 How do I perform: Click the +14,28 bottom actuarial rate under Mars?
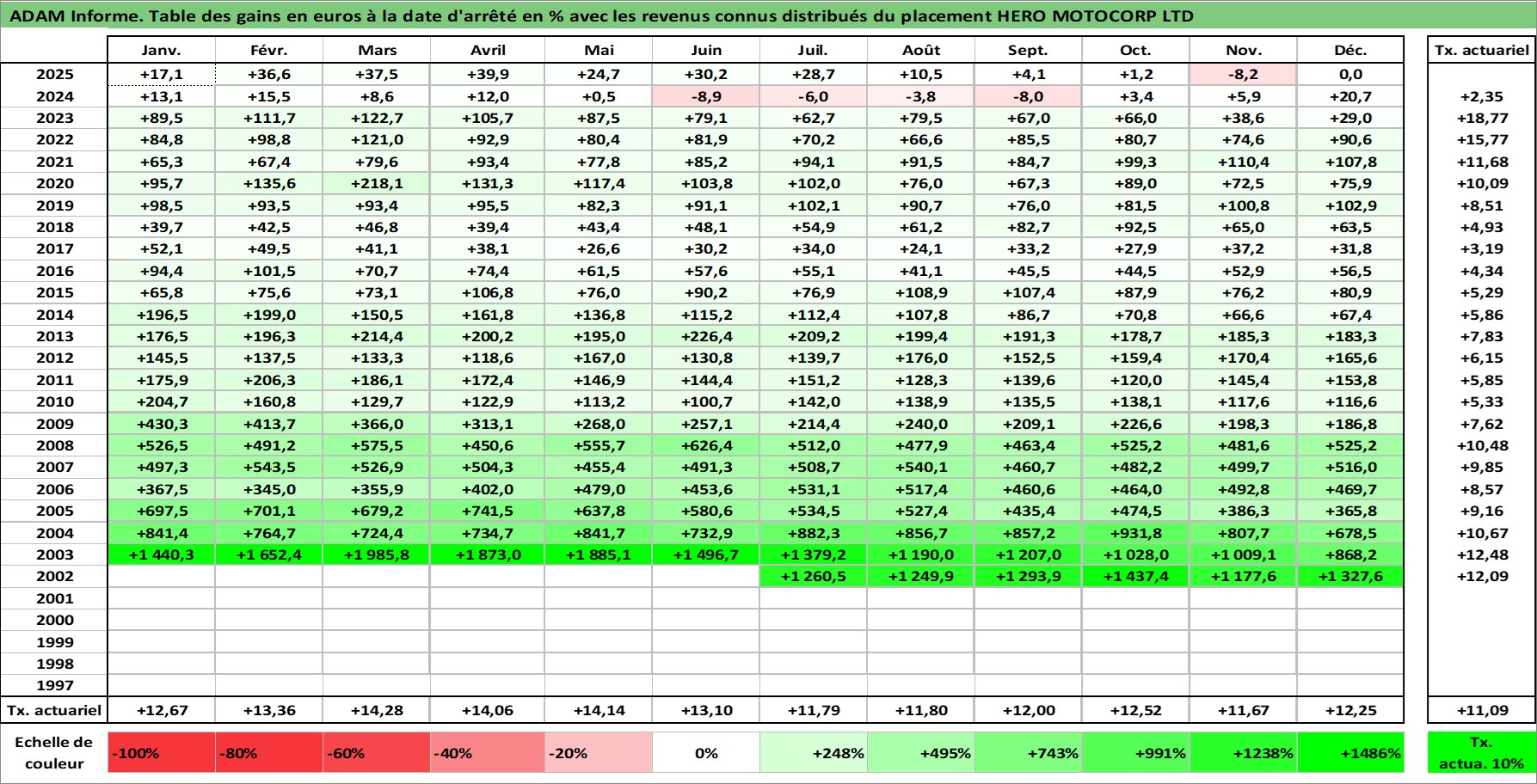click(377, 710)
